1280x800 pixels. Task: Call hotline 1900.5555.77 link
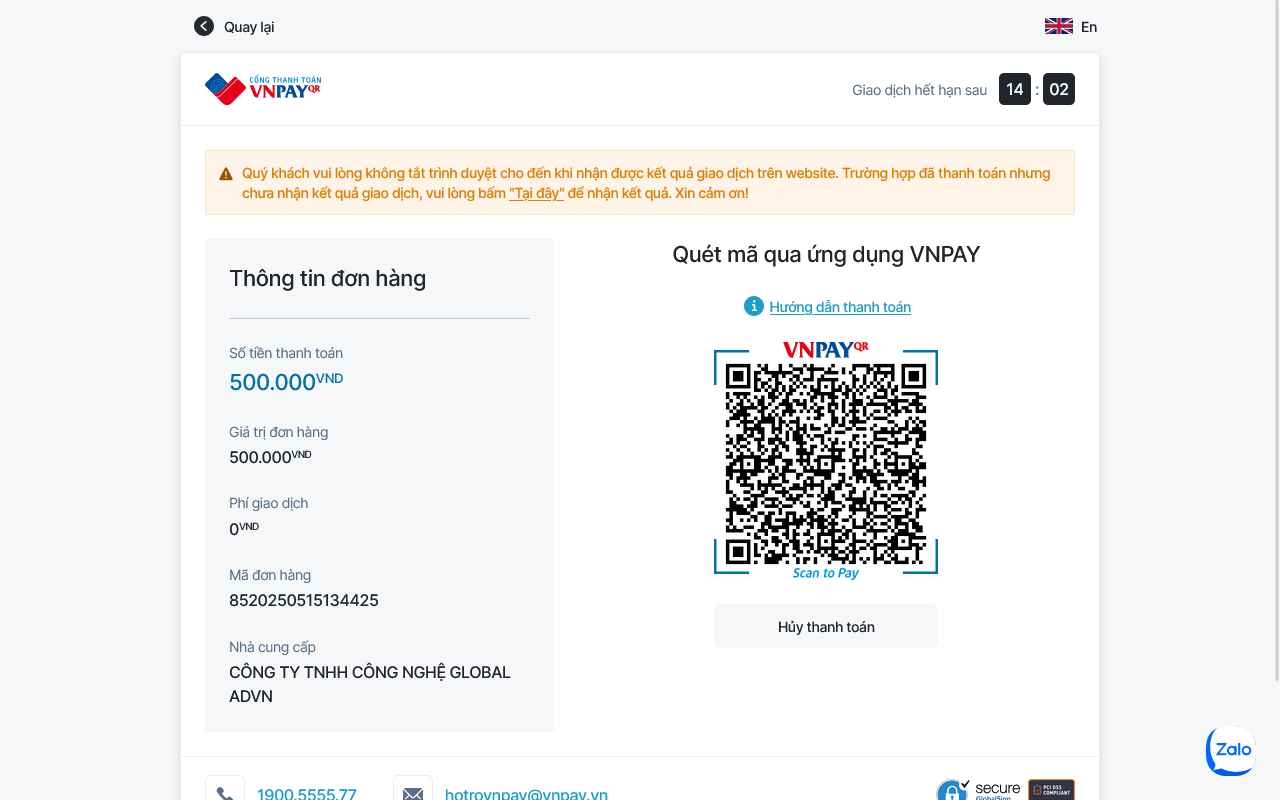(x=307, y=794)
